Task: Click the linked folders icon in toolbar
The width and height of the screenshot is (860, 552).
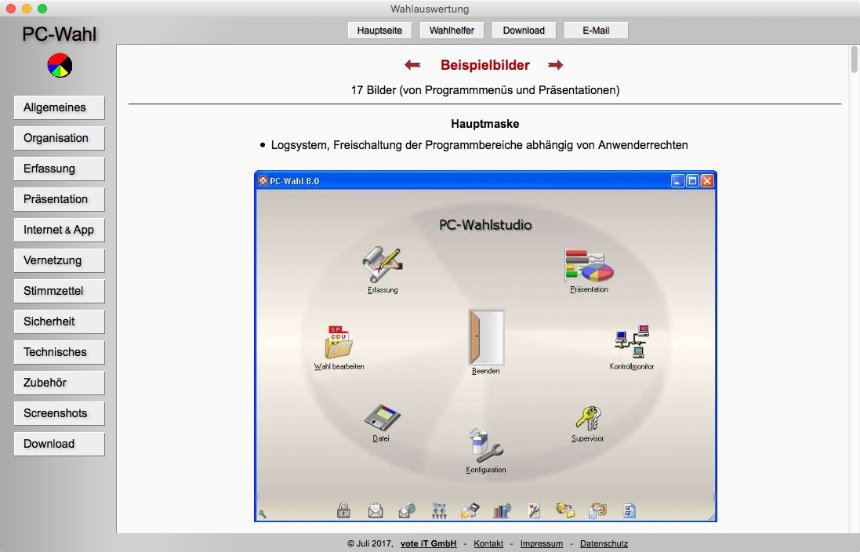Action: (565, 511)
